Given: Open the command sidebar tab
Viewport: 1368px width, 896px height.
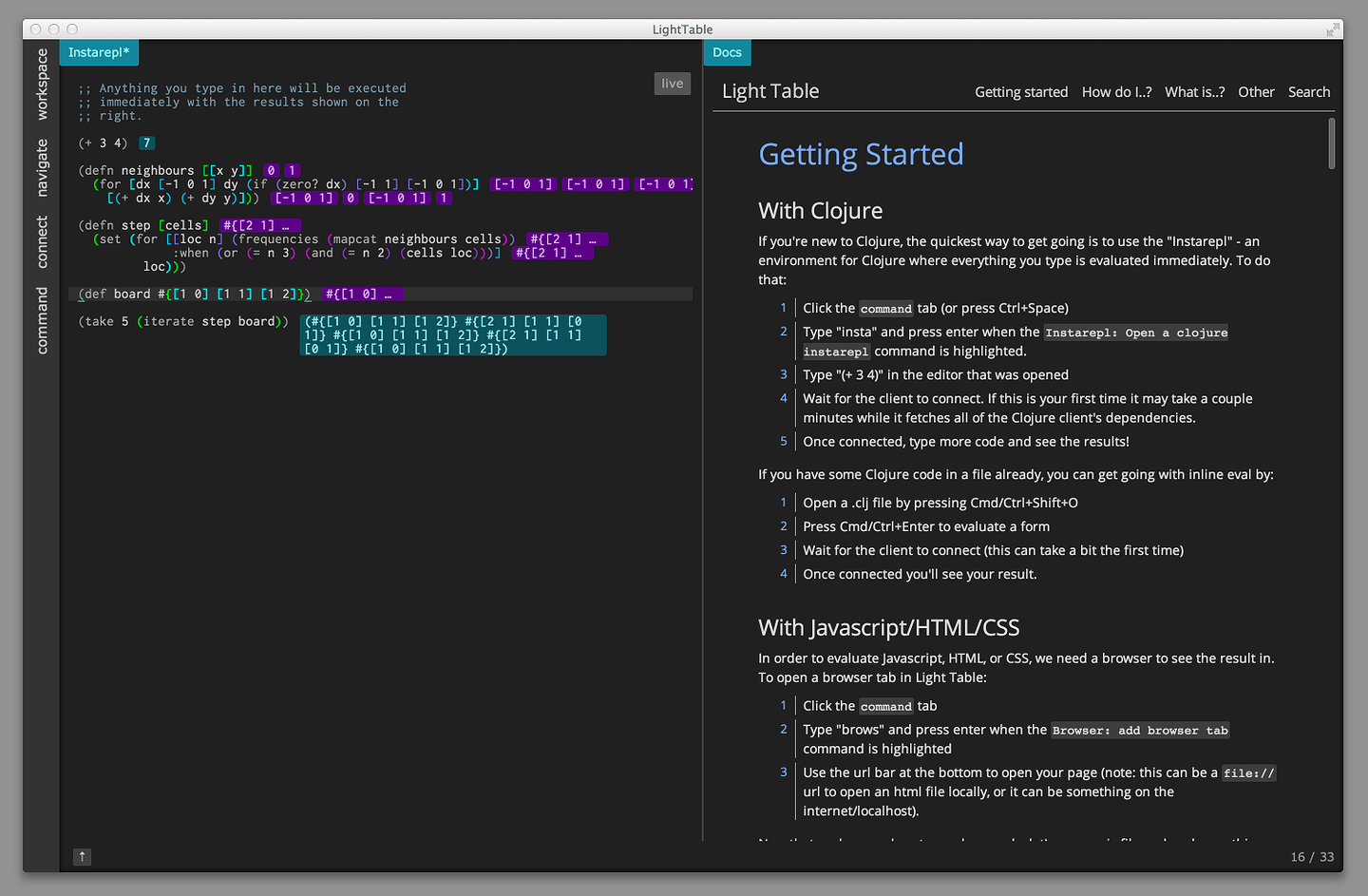Looking at the screenshot, I should [42, 320].
